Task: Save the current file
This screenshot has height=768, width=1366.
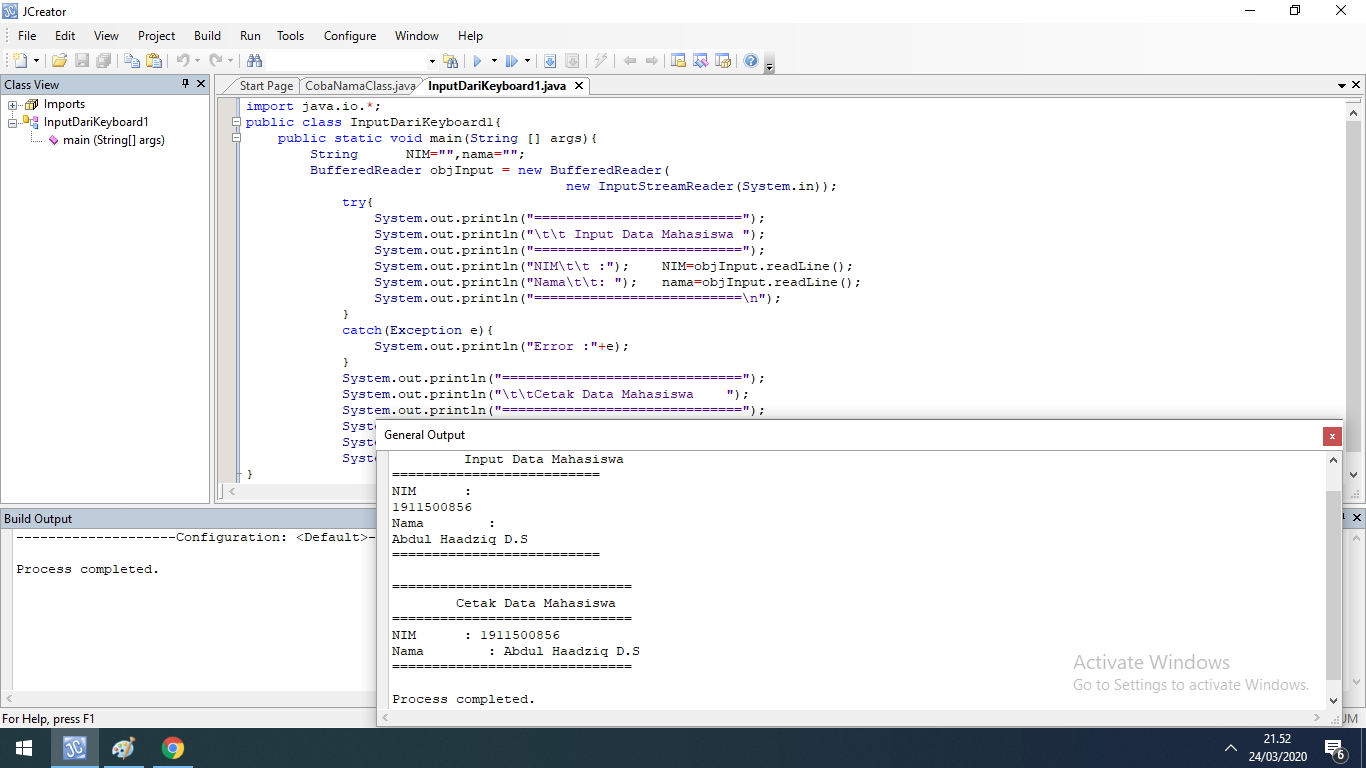Action: 80,60
